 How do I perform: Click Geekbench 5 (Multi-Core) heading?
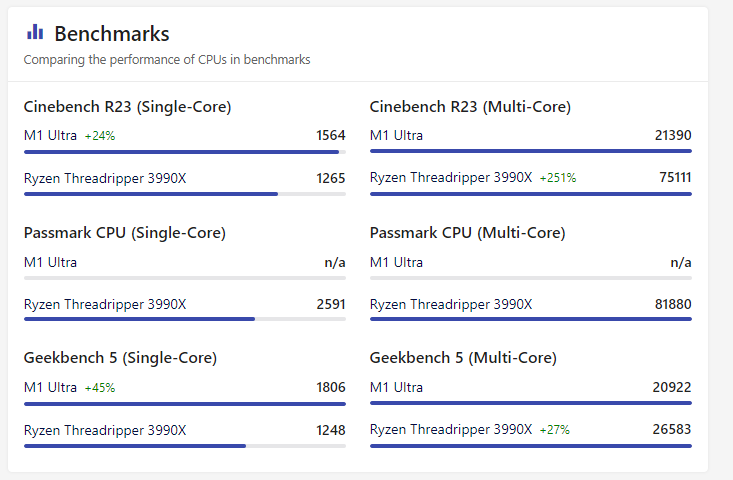463,358
